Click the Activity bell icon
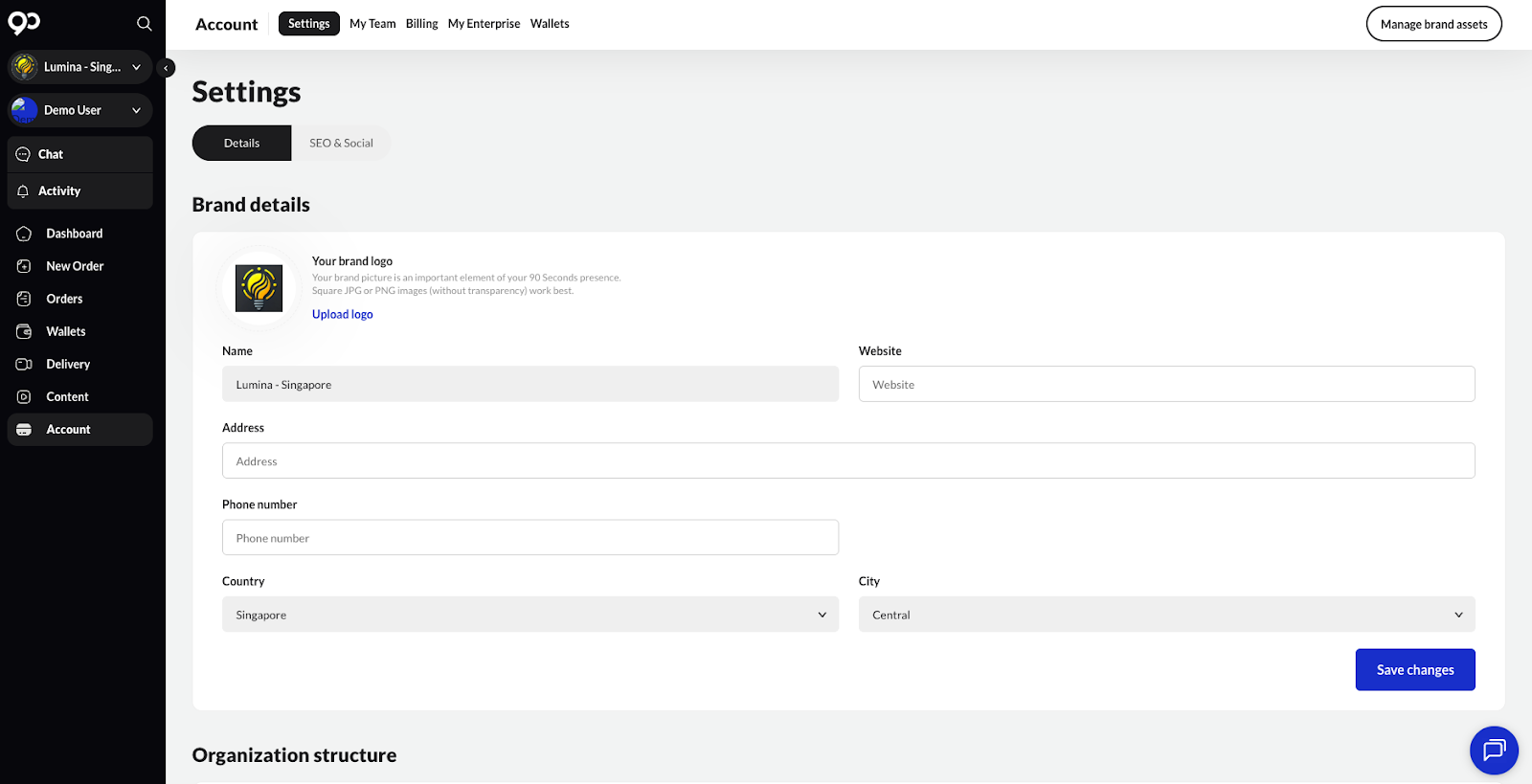This screenshot has height=784, width=1532. 23,191
